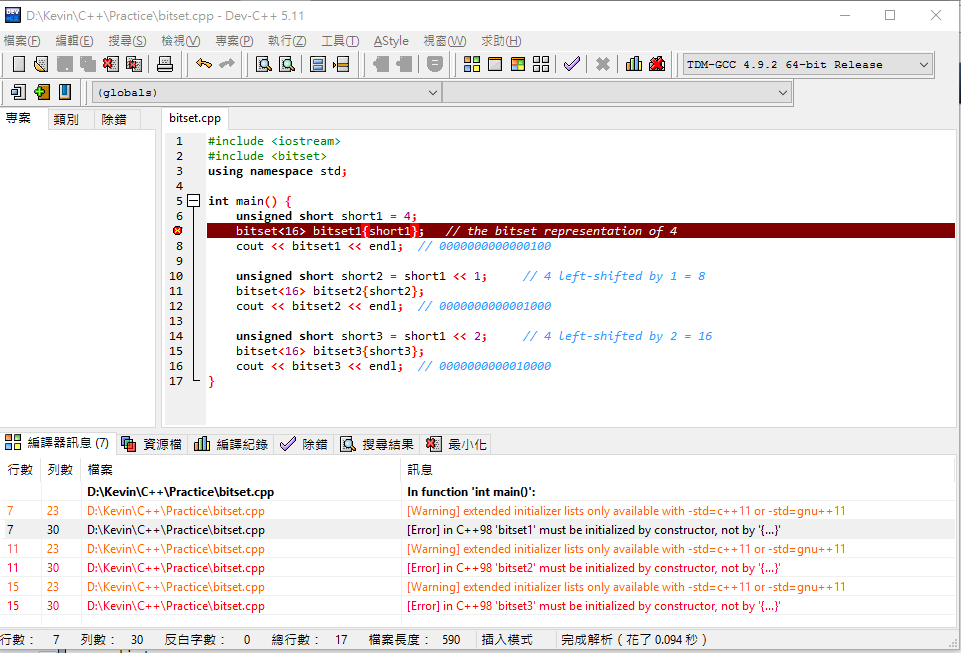Click the Compile toolbar icon with colored squares
961x653 pixels.
tap(472, 64)
